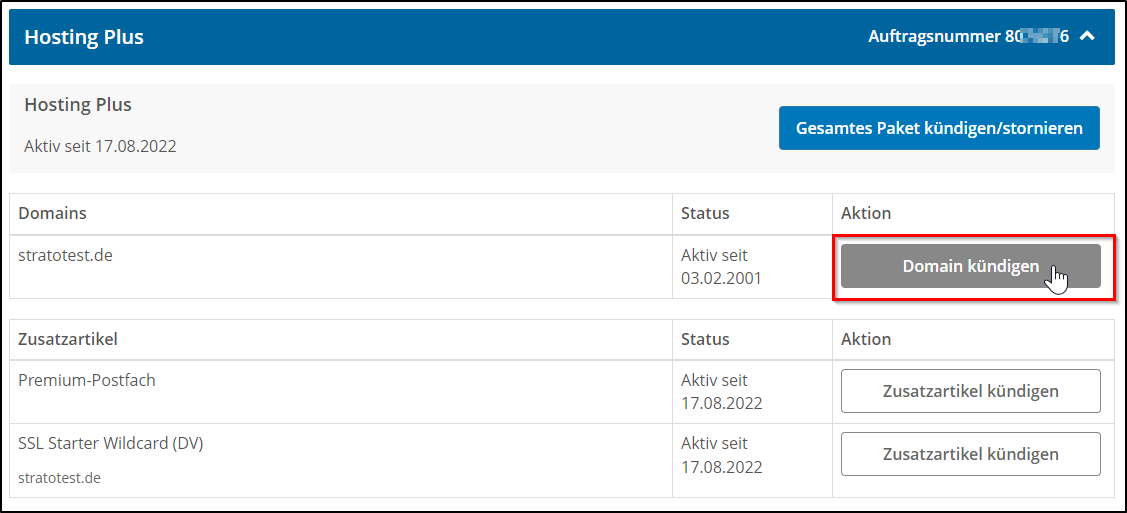Click Gesamtes Paket kündigen/stornieren button
Viewport: 1127px width, 513px height.
pyautogui.click(x=938, y=128)
